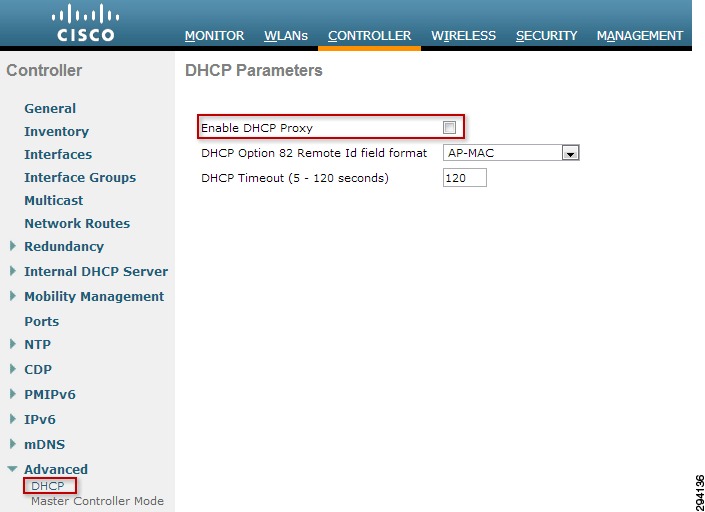Click the Internal DHCP Server label

pos(96,272)
